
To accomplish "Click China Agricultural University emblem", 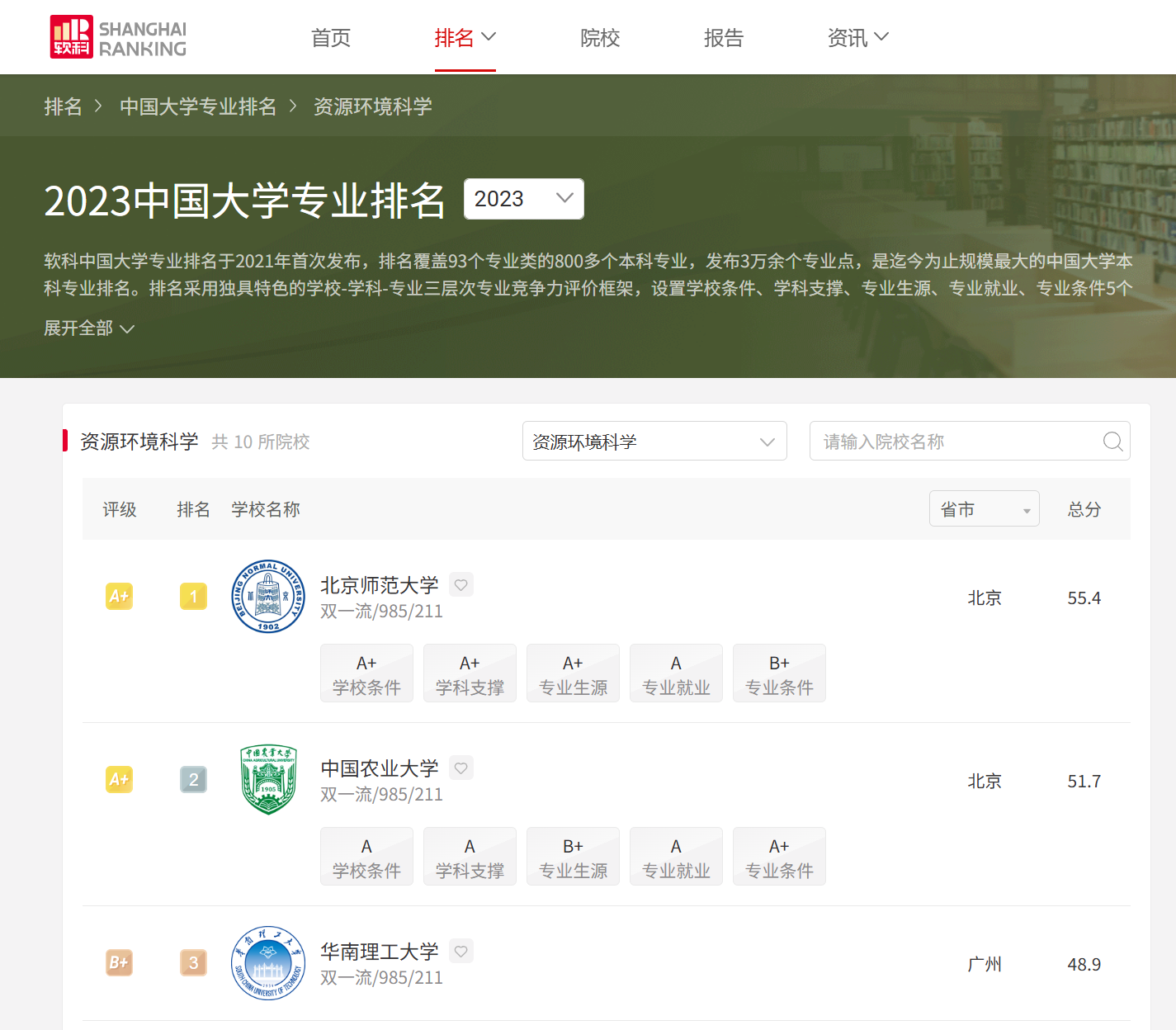I will 268,780.
